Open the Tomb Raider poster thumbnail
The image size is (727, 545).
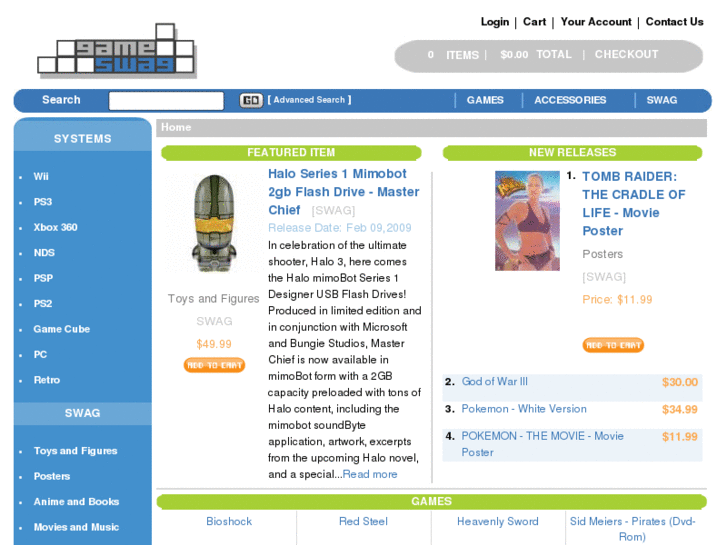point(527,221)
